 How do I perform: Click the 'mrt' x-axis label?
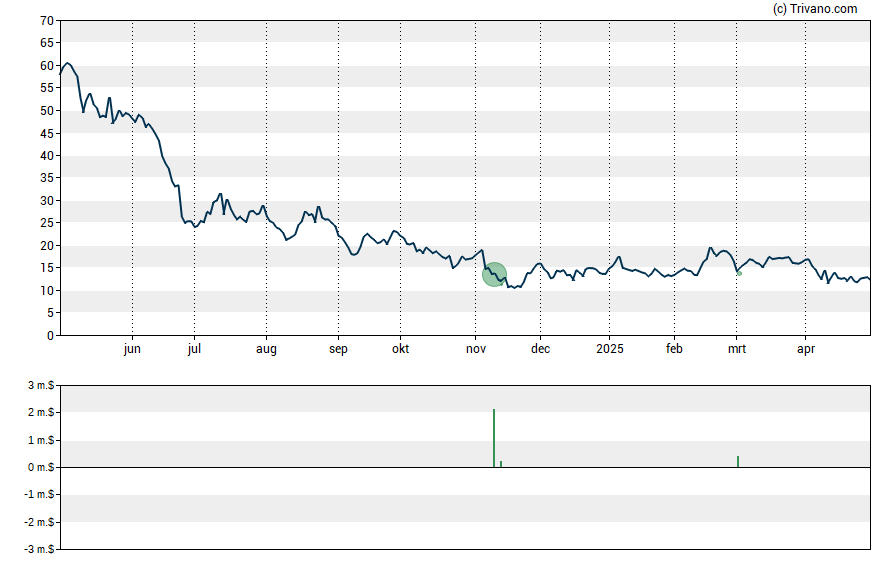[737, 349]
